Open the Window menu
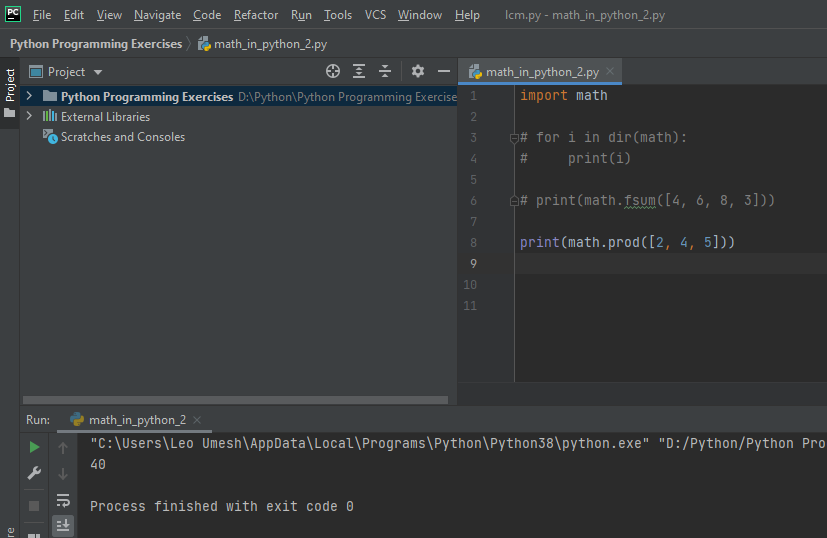 (x=420, y=15)
